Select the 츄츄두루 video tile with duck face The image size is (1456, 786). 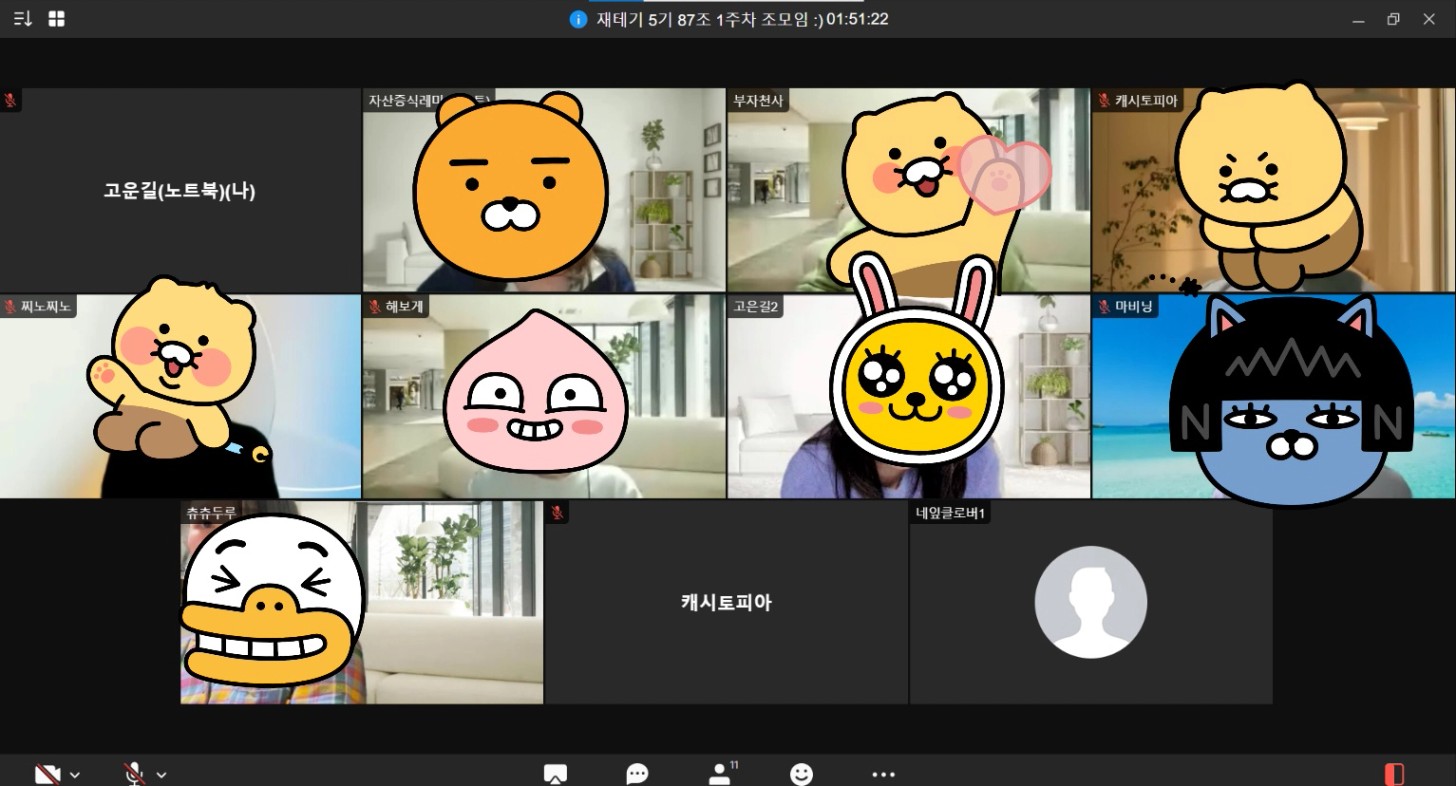coord(362,602)
